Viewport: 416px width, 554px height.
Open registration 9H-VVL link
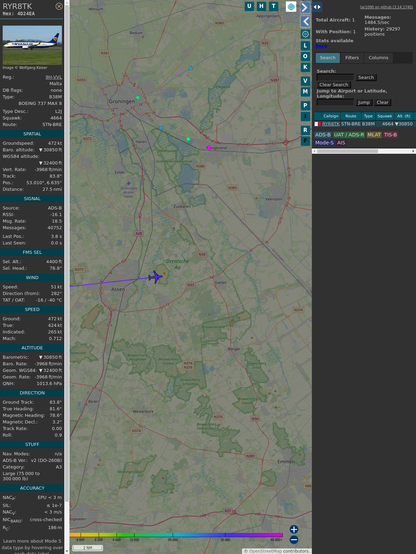[x=53, y=77]
